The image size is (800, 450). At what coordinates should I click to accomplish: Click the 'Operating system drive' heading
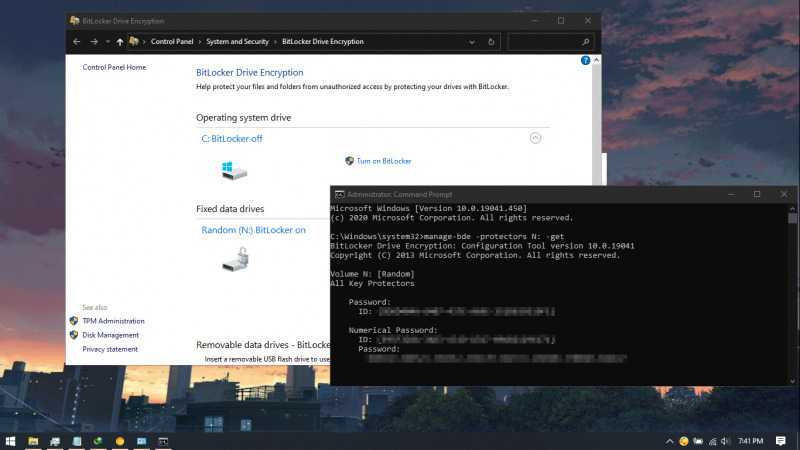(x=243, y=118)
